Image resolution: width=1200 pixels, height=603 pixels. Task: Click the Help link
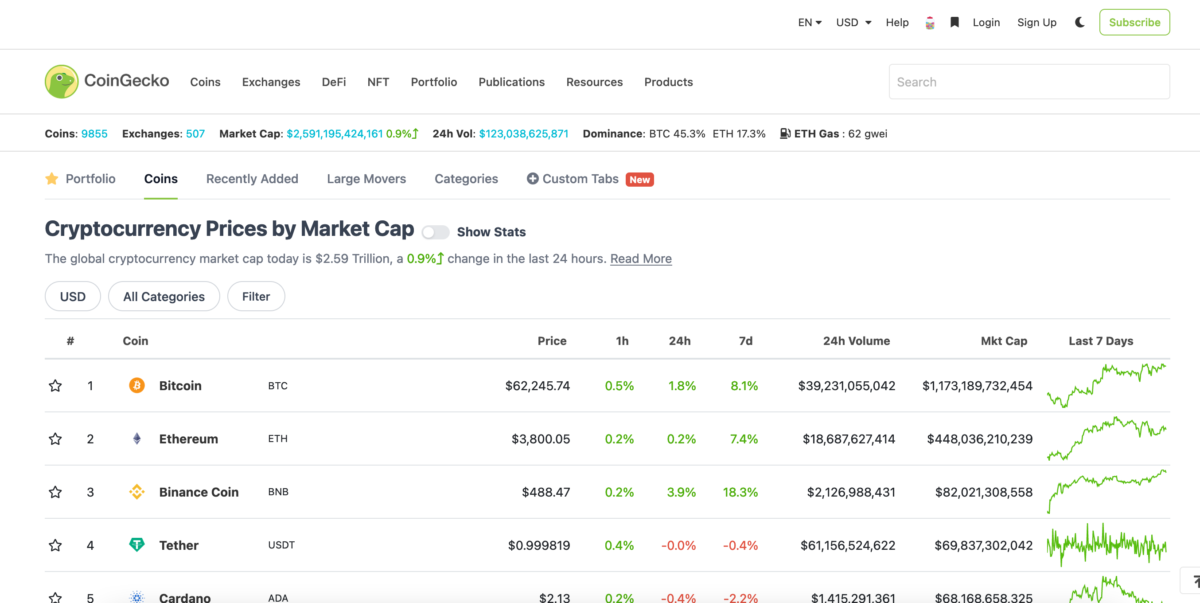pyautogui.click(x=897, y=22)
